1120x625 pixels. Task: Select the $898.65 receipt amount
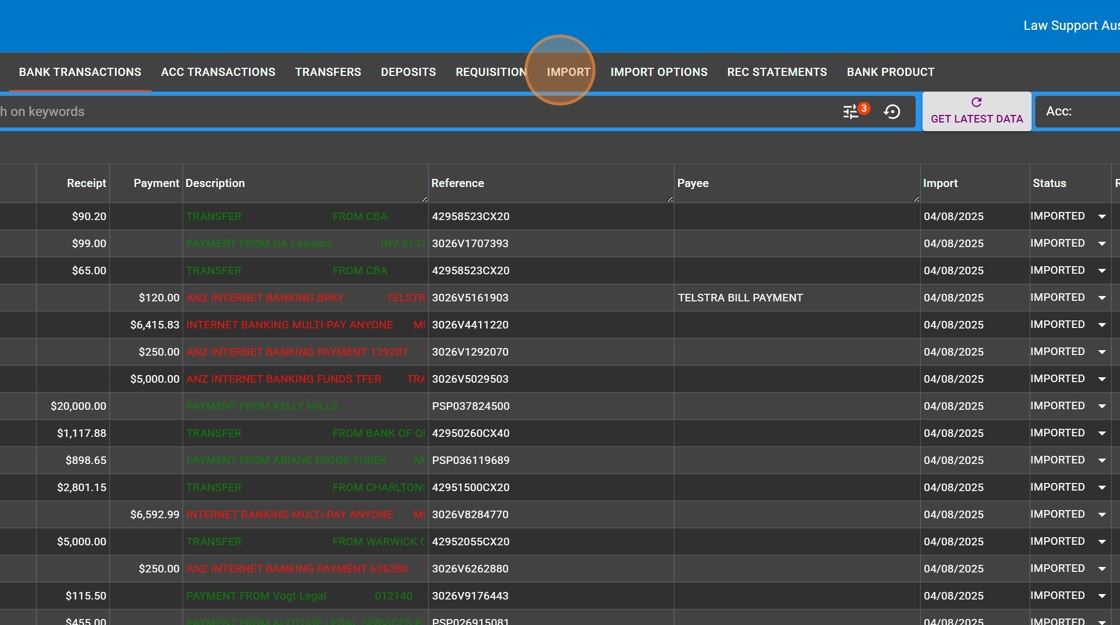click(86, 461)
